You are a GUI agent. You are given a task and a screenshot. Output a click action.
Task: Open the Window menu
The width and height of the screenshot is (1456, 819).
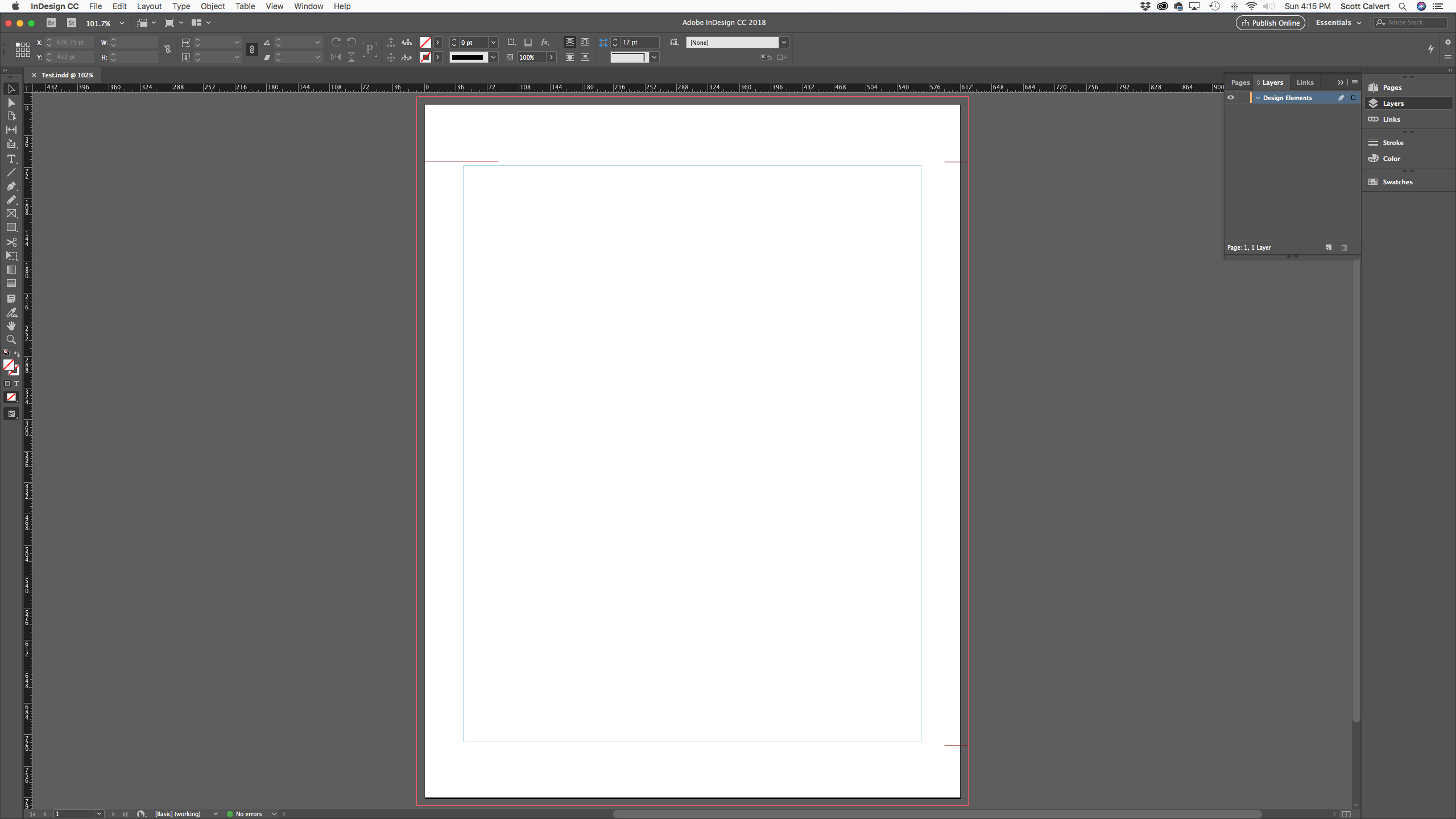pyautogui.click(x=308, y=6)
